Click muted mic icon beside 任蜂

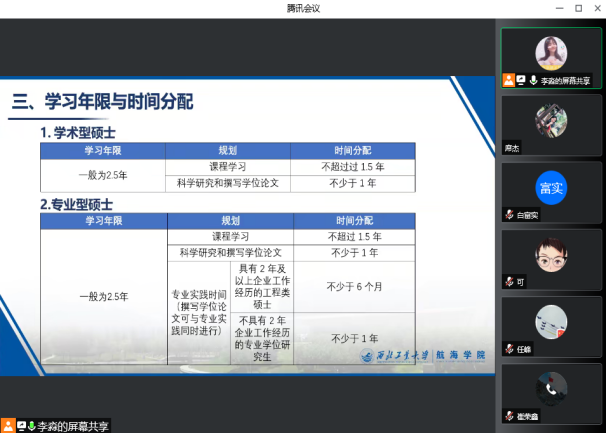pyautogui.click(x=509, y=349)
